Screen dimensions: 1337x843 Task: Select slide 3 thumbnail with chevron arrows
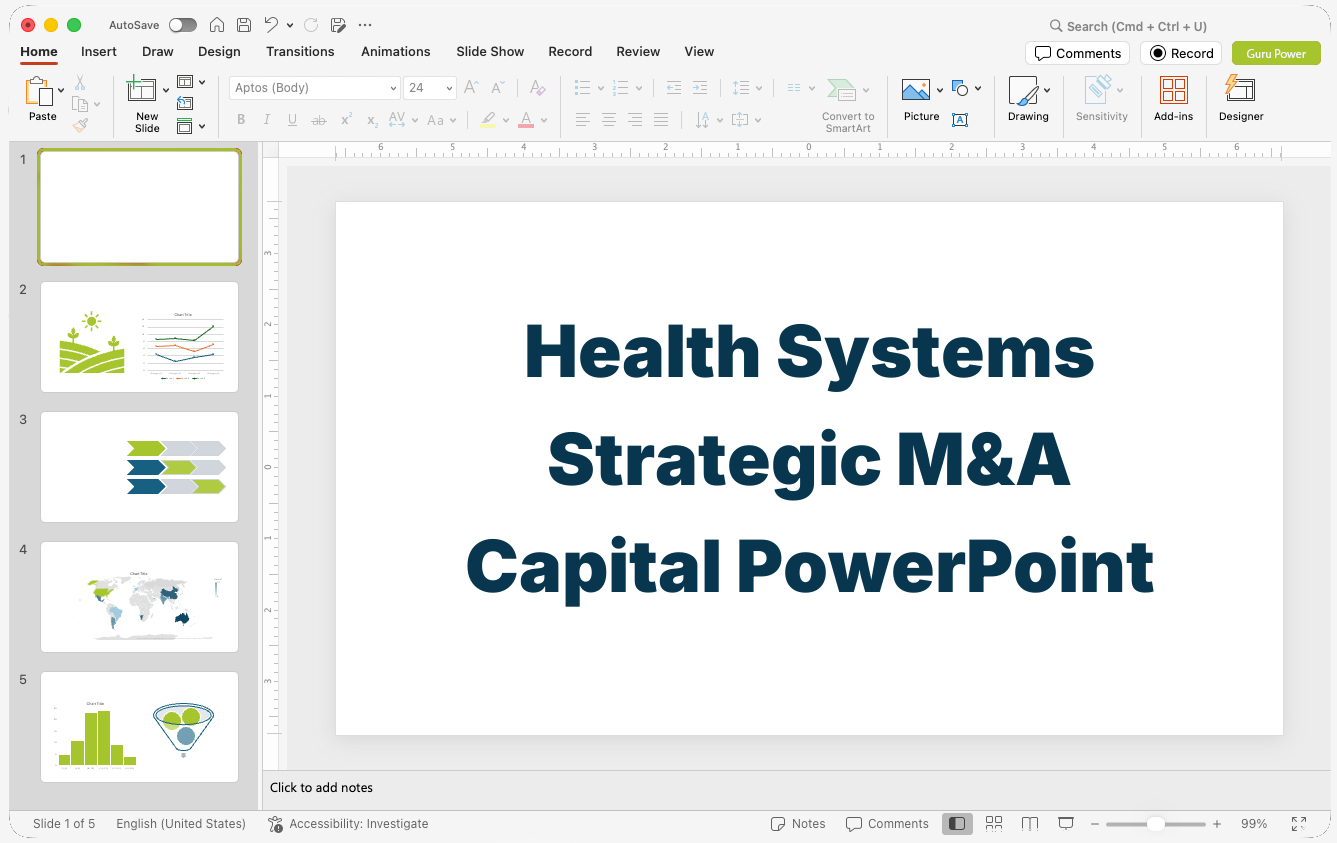click(x=139, y=467)
